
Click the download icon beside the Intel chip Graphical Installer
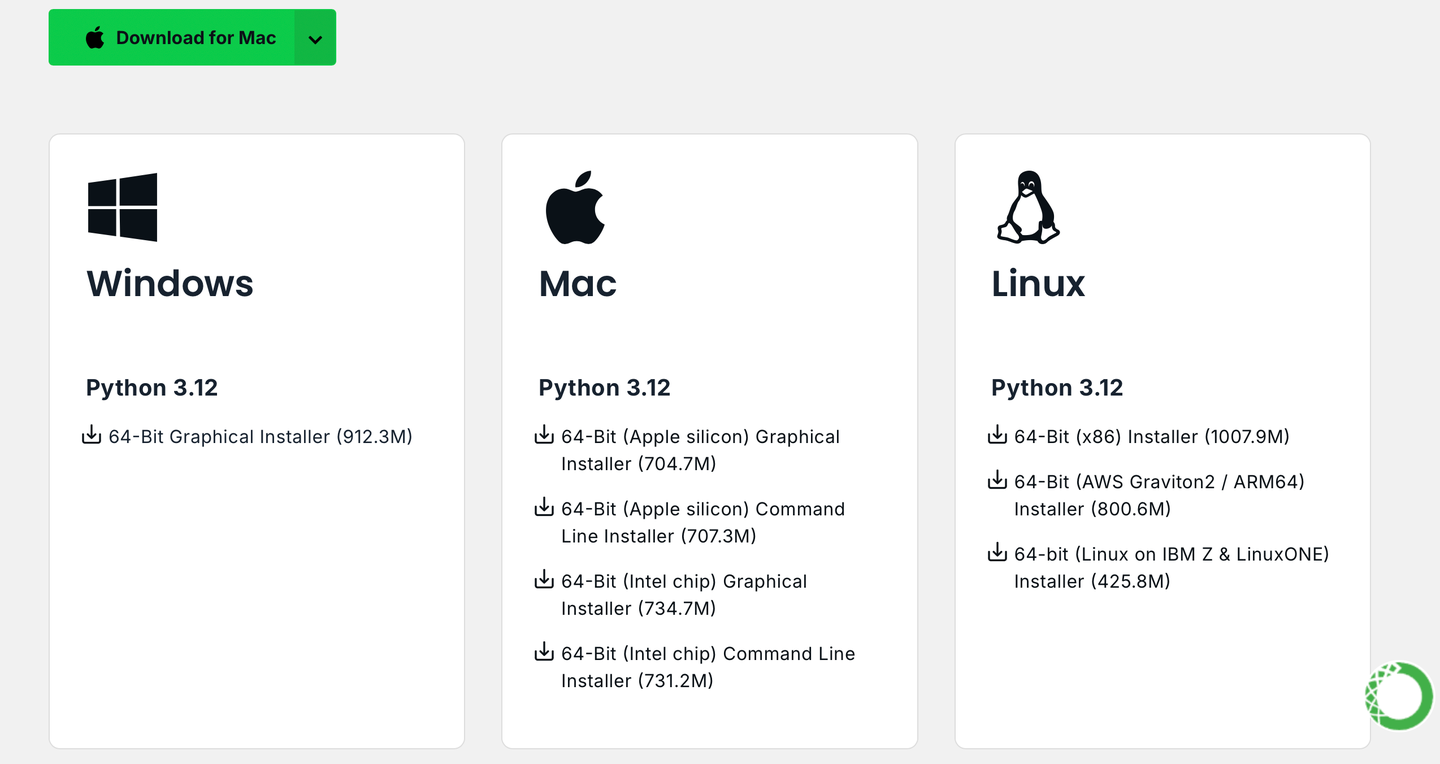[544, 579]
